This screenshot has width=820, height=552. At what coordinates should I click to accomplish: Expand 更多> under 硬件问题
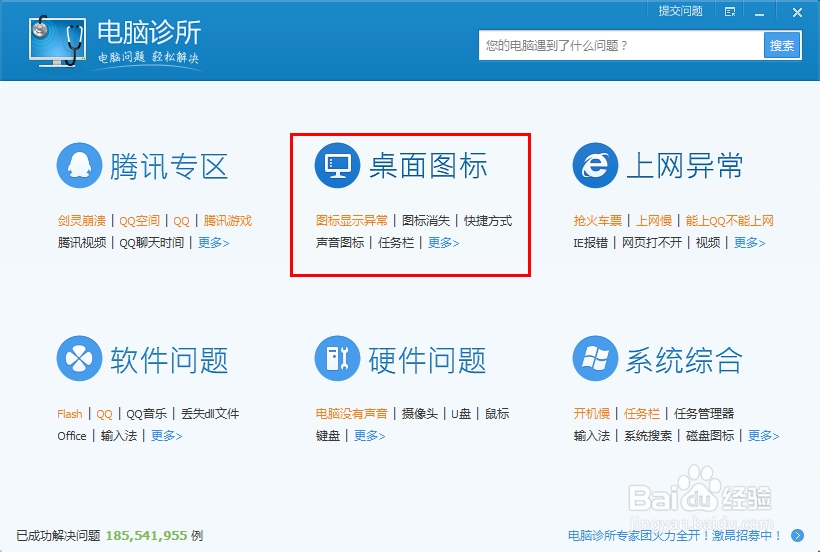[x=369, y=435]
